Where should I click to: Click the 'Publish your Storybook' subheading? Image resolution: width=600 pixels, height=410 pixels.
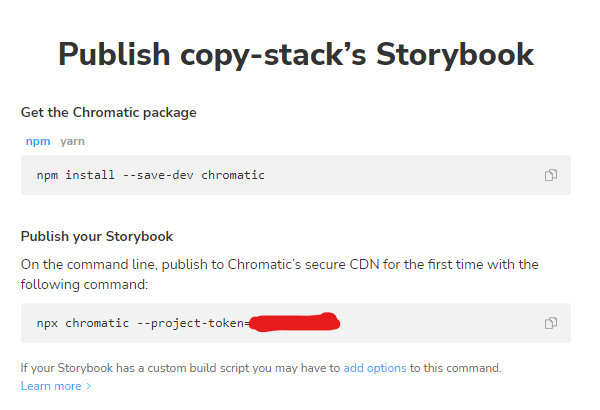pos(97,237)
